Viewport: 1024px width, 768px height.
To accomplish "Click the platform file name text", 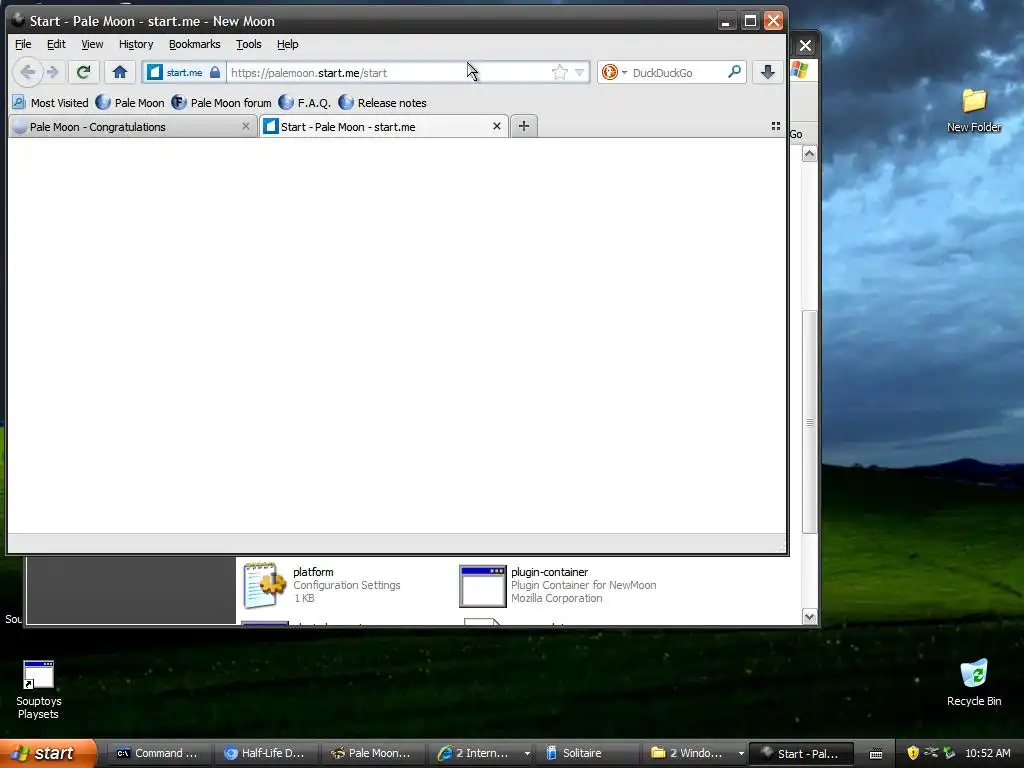I will [x=313, y=572].
